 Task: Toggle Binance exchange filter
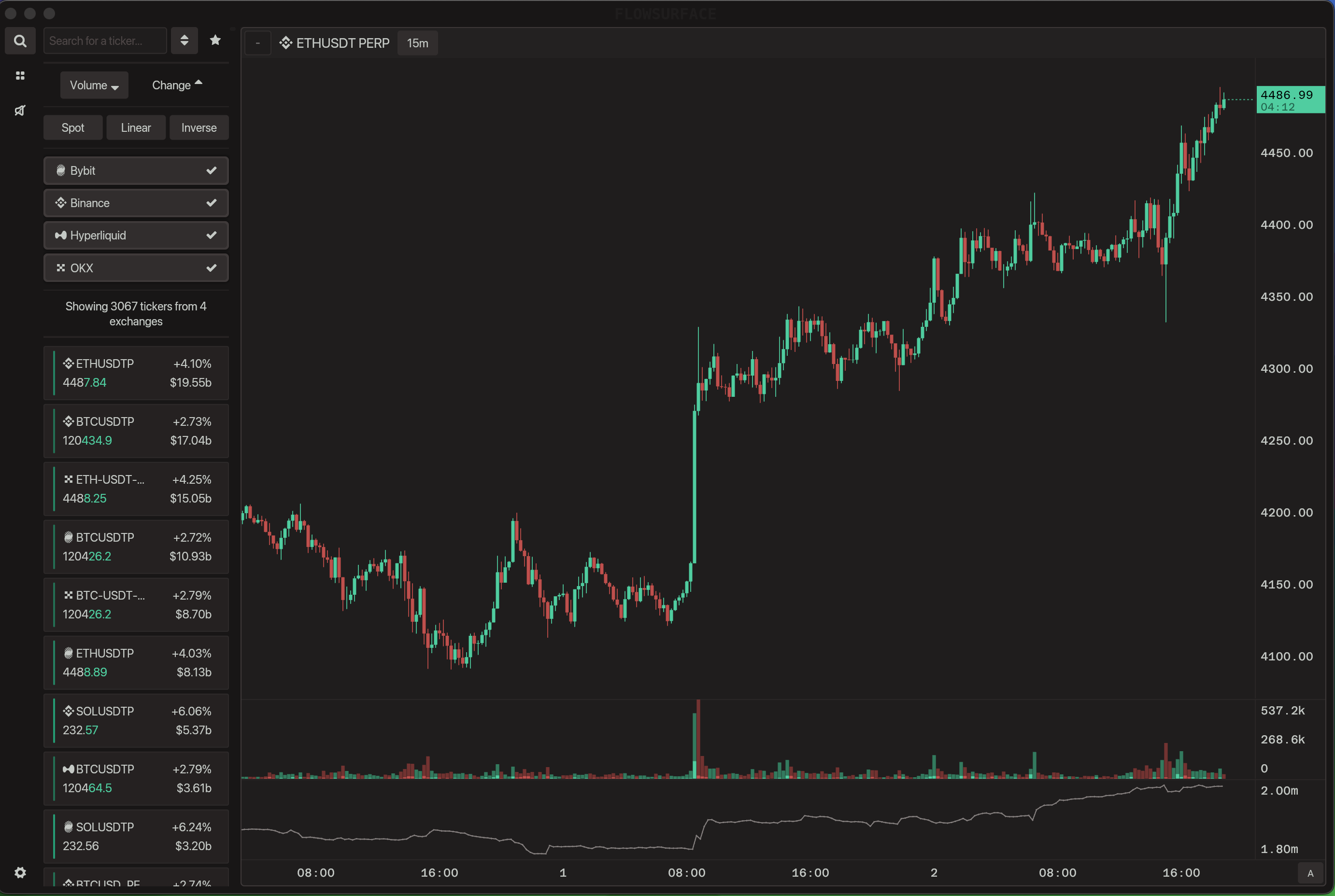[x=136, y=203]
